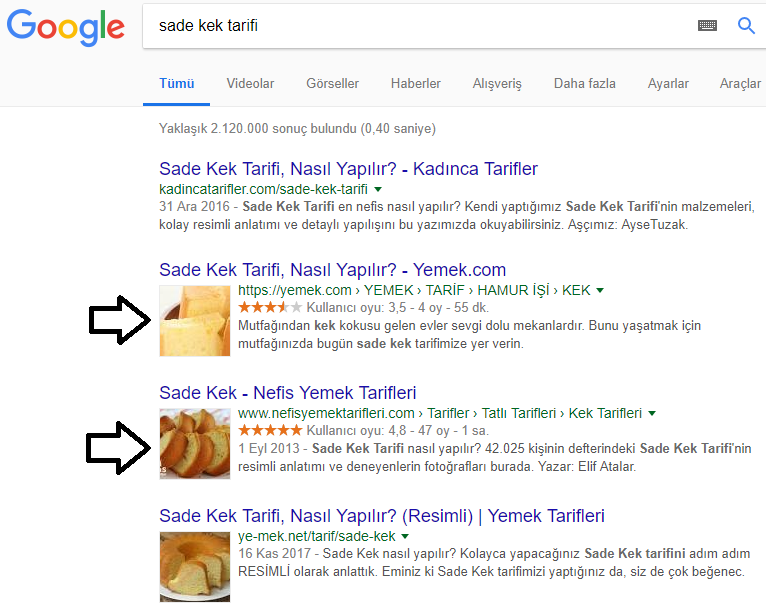Open the Daha fazla menu

coord(584,84)
